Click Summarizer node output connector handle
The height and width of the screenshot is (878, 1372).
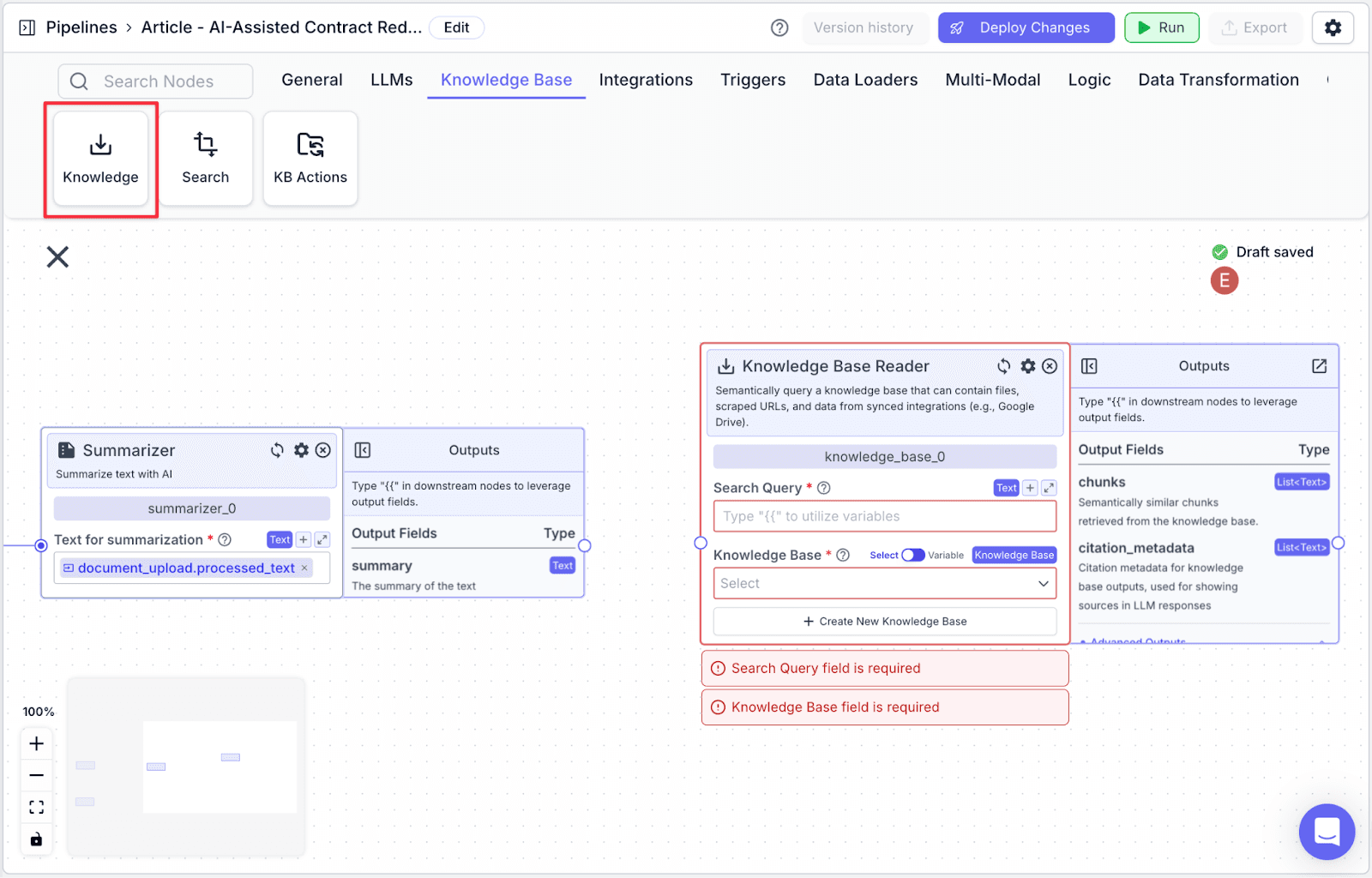pos(585,545)
